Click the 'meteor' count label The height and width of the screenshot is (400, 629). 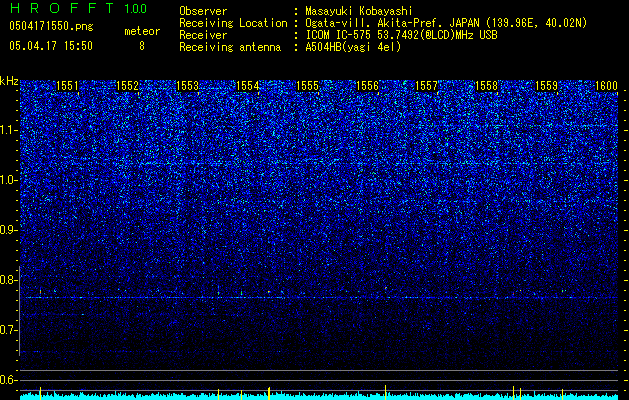(x=142, y=31)
